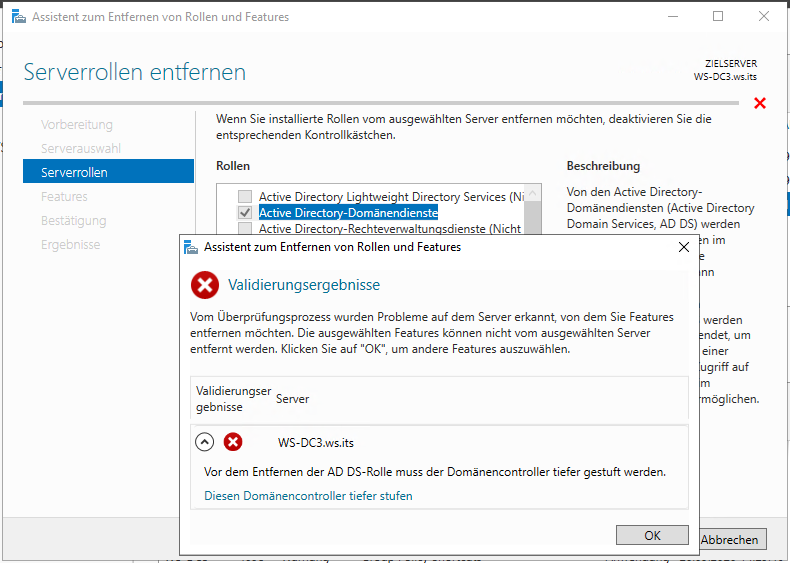Go to the Bestätigung step in sidebar
Viewport: 790px width, 563px height.
[x=74, y=221]
